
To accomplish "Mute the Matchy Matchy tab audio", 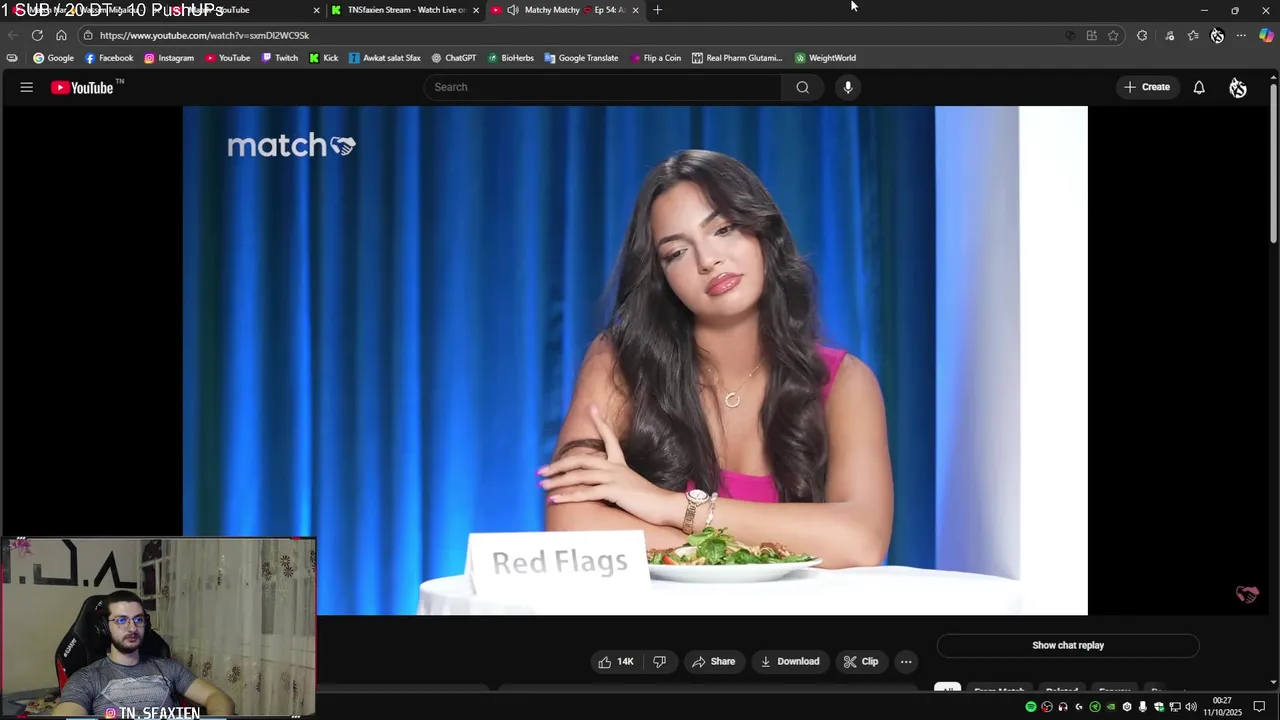I will point(513,10).
